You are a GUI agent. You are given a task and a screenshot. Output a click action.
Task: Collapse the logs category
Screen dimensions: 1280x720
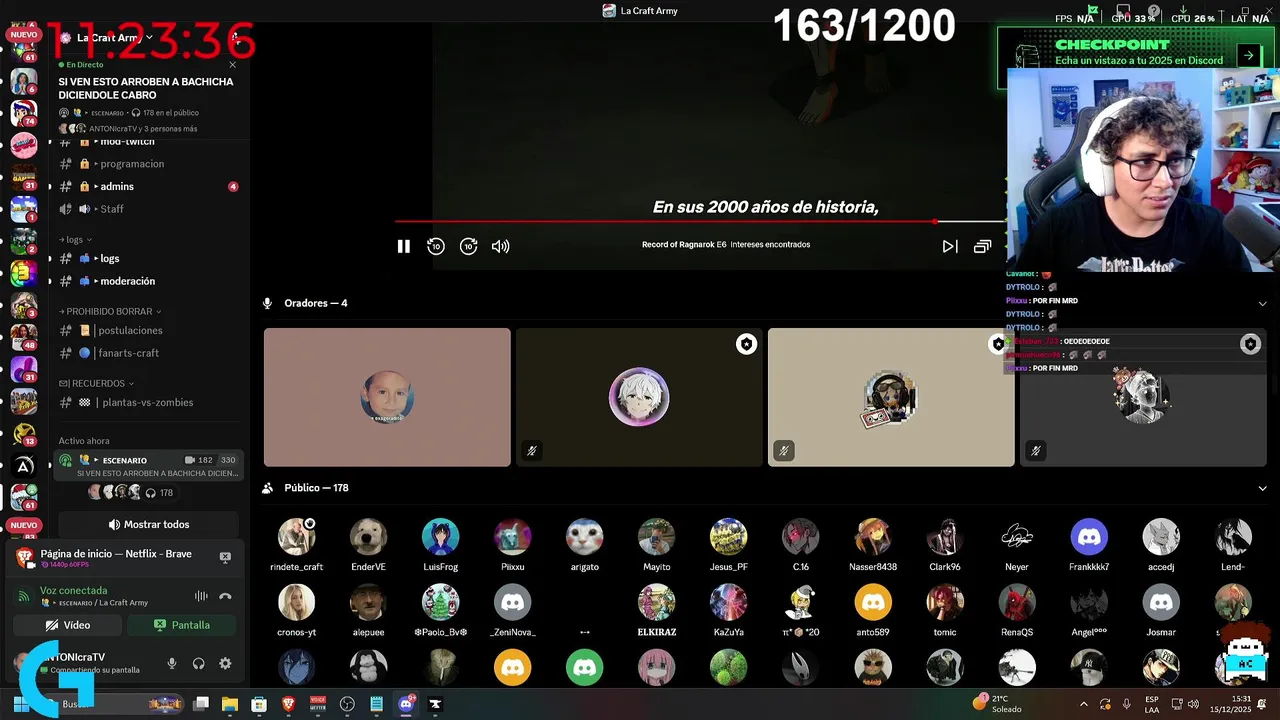pyautogui.click(x=76, y=240)
